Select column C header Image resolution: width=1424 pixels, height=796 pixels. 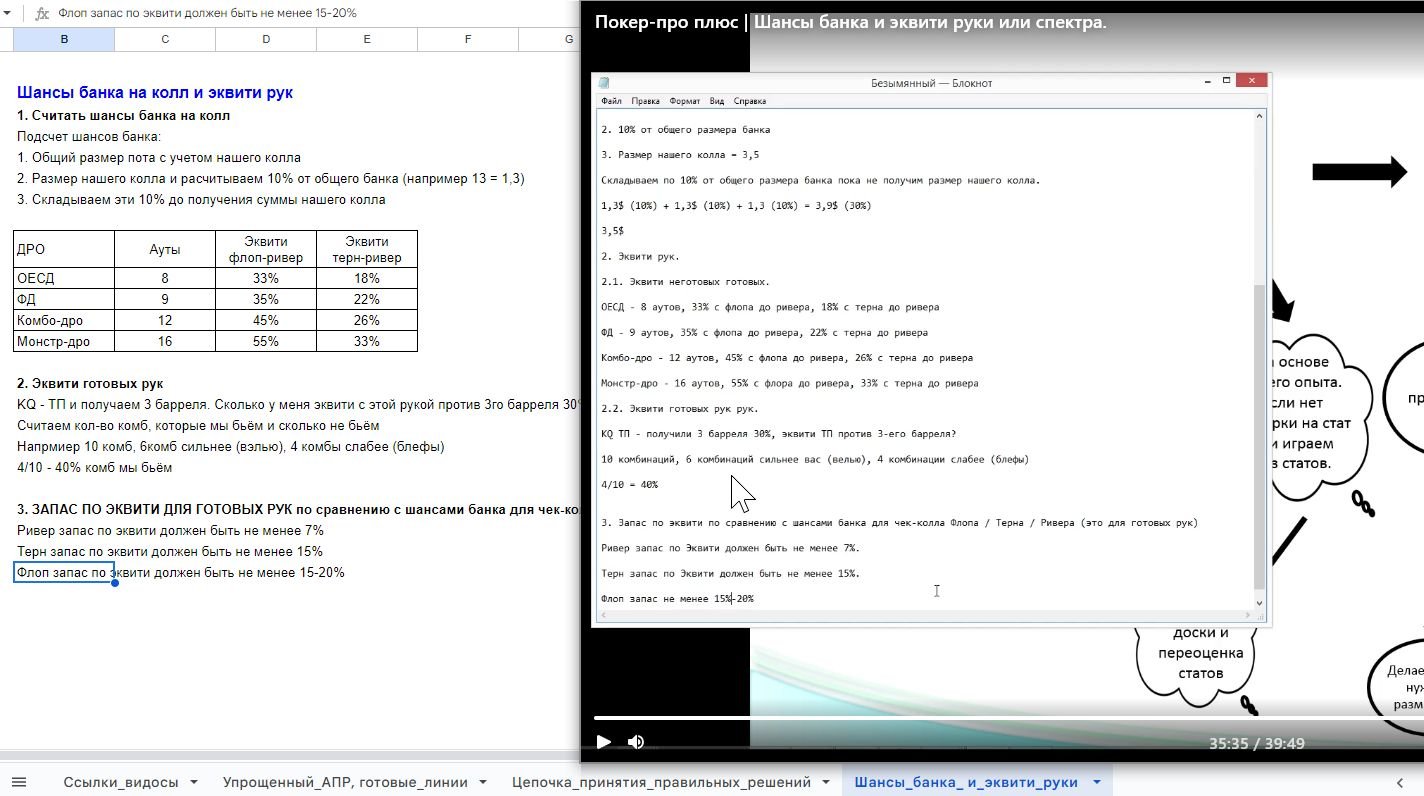coord(165,39)
